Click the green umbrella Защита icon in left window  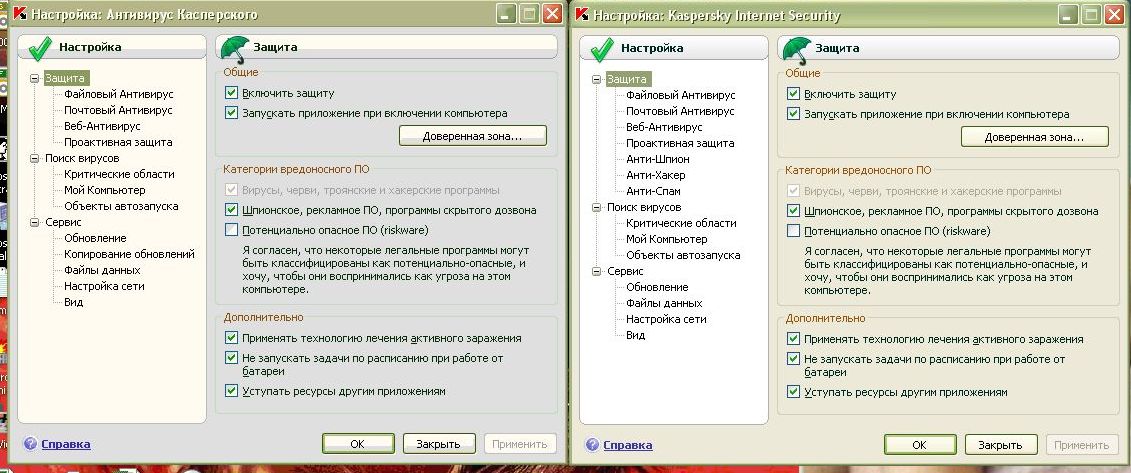(x=235, y=47)
